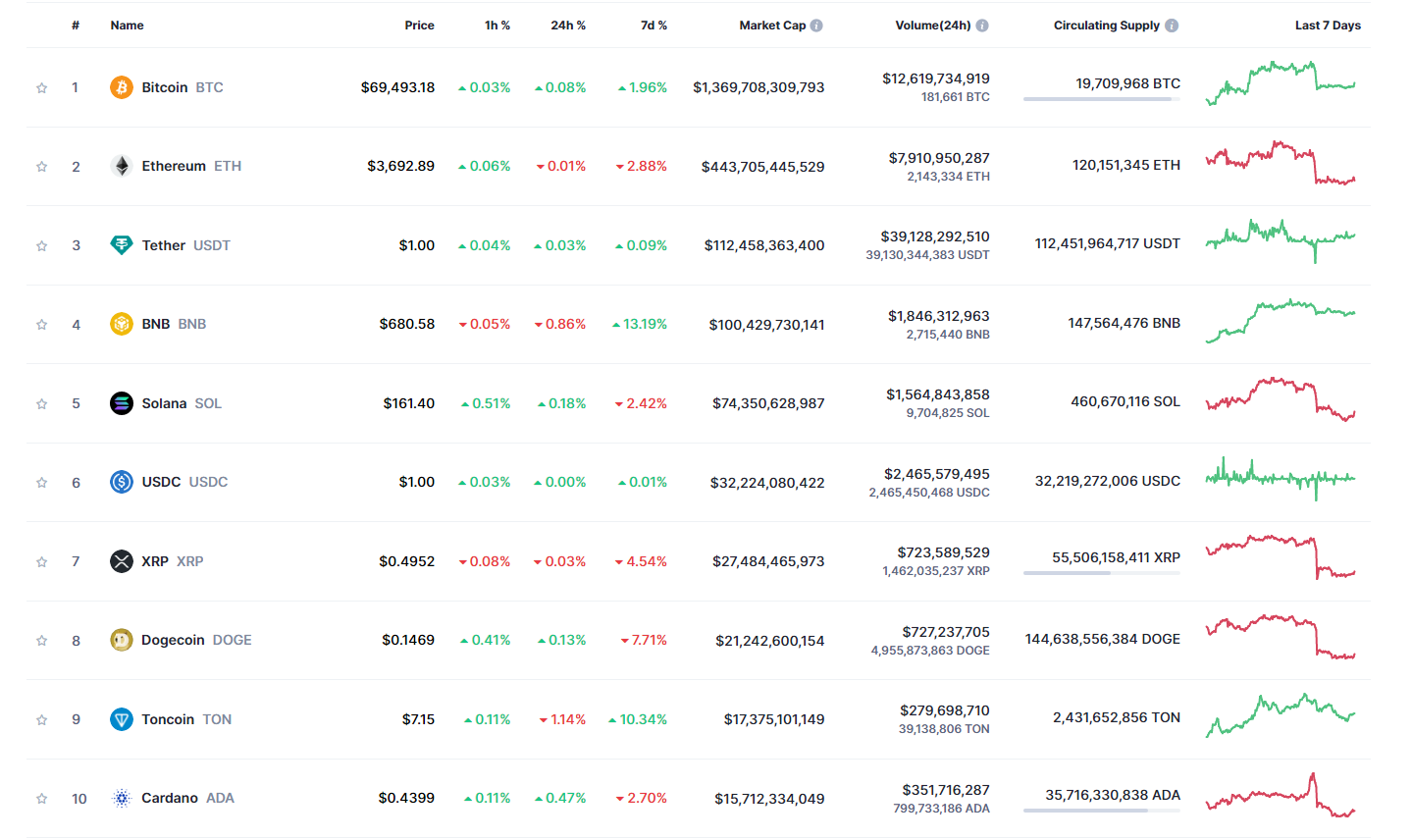Screen dimensions: 1412x840
Task: Open the Volume(24h) info icon
Action: pos(982,26)
